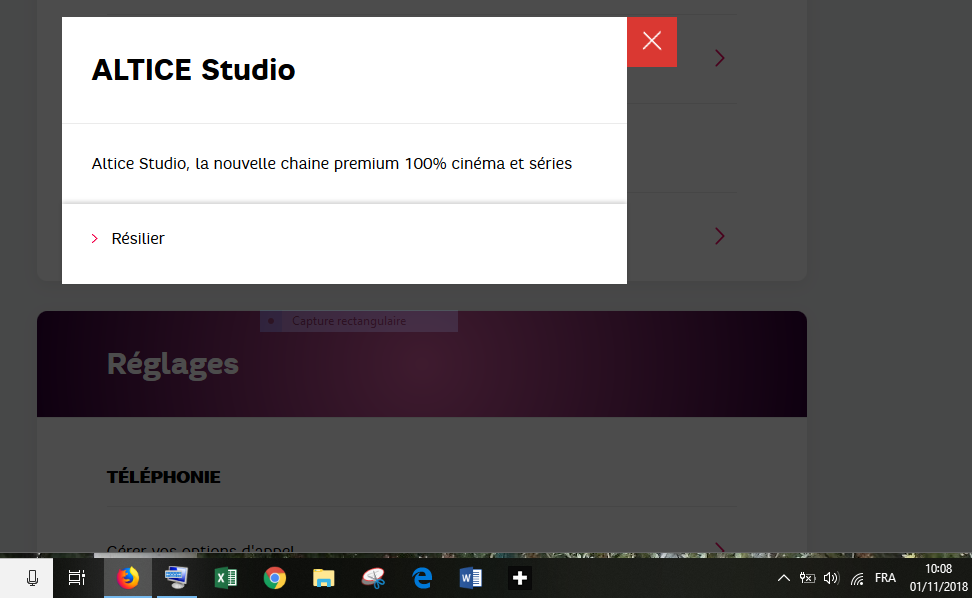Start a new capture with the plus icon
The height and width of the screenshot is (598, 972).
[x=519, y=577]
